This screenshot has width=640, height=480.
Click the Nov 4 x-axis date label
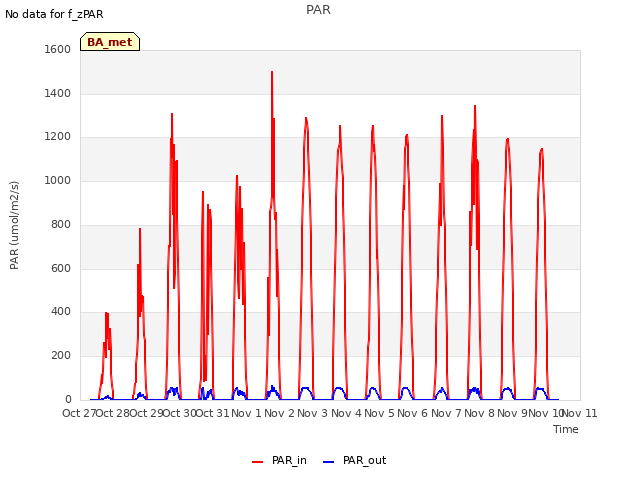pos(346,413)
